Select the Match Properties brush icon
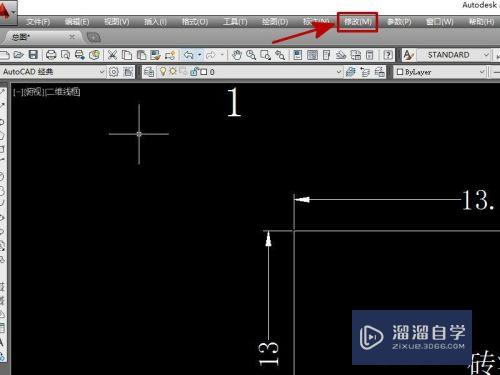This screenshot has height=375, width=500. pos(155,55)
